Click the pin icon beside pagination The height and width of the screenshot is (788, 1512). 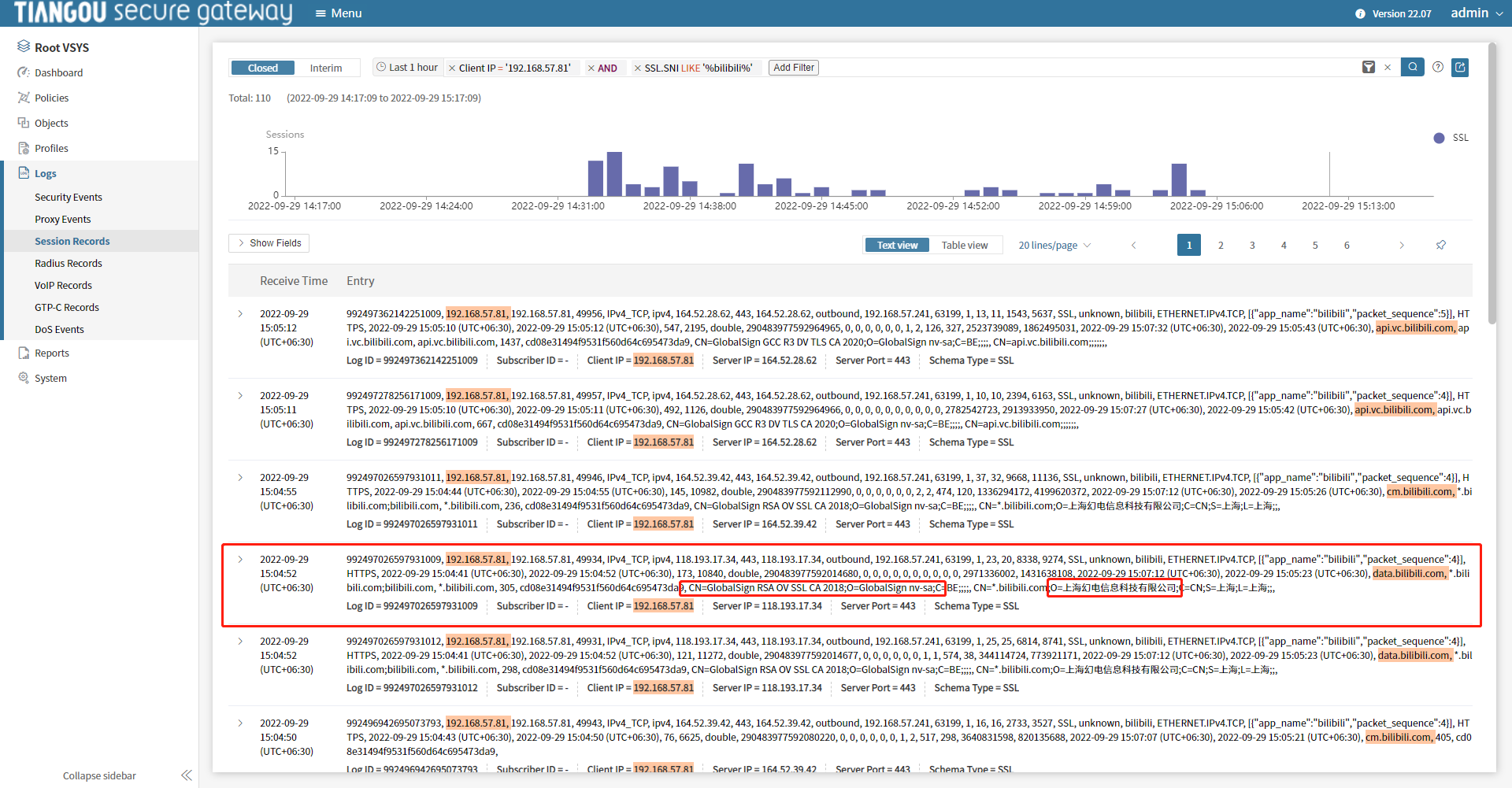1441,245
